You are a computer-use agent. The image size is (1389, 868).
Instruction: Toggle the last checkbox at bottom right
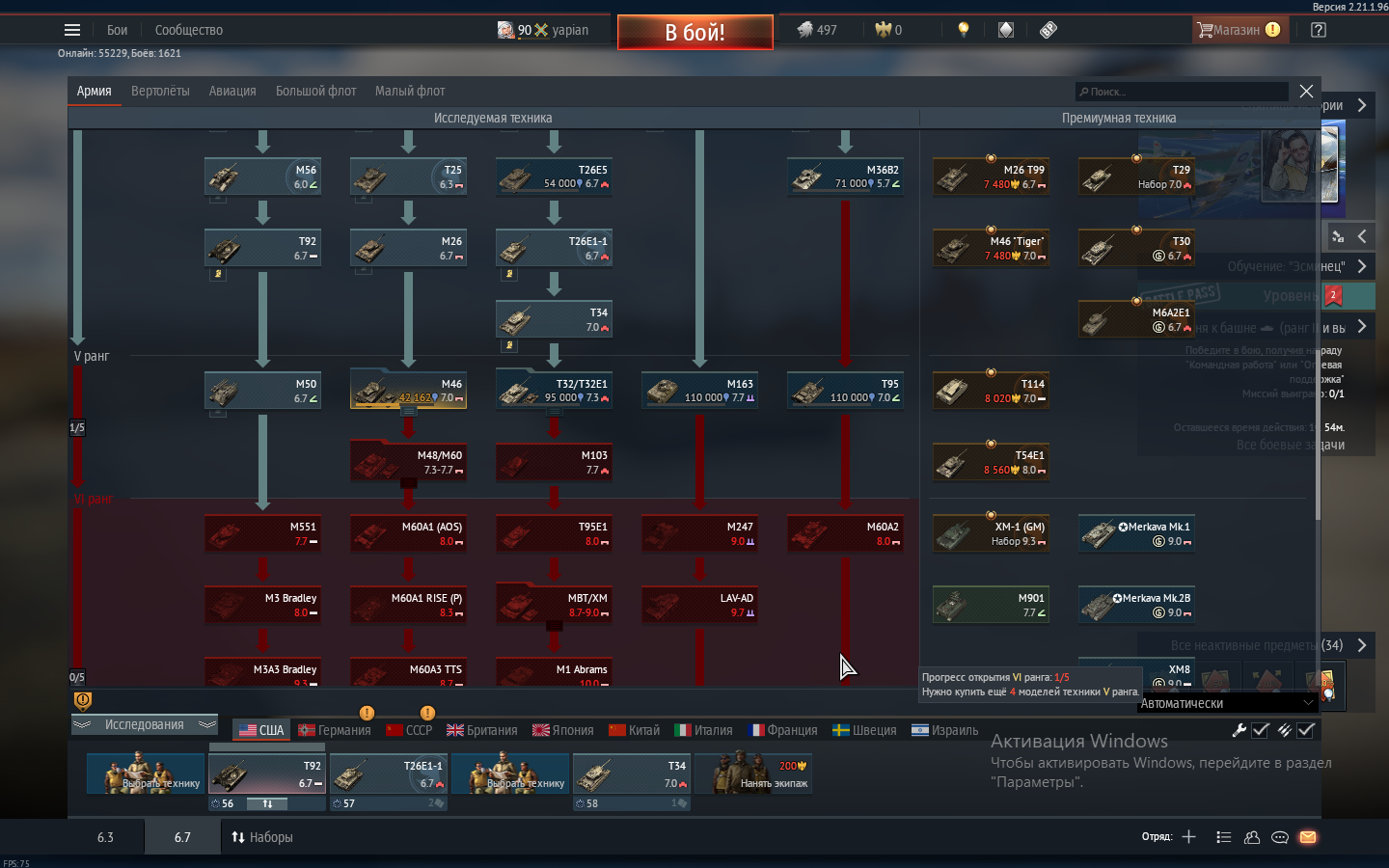[1306, 730]
